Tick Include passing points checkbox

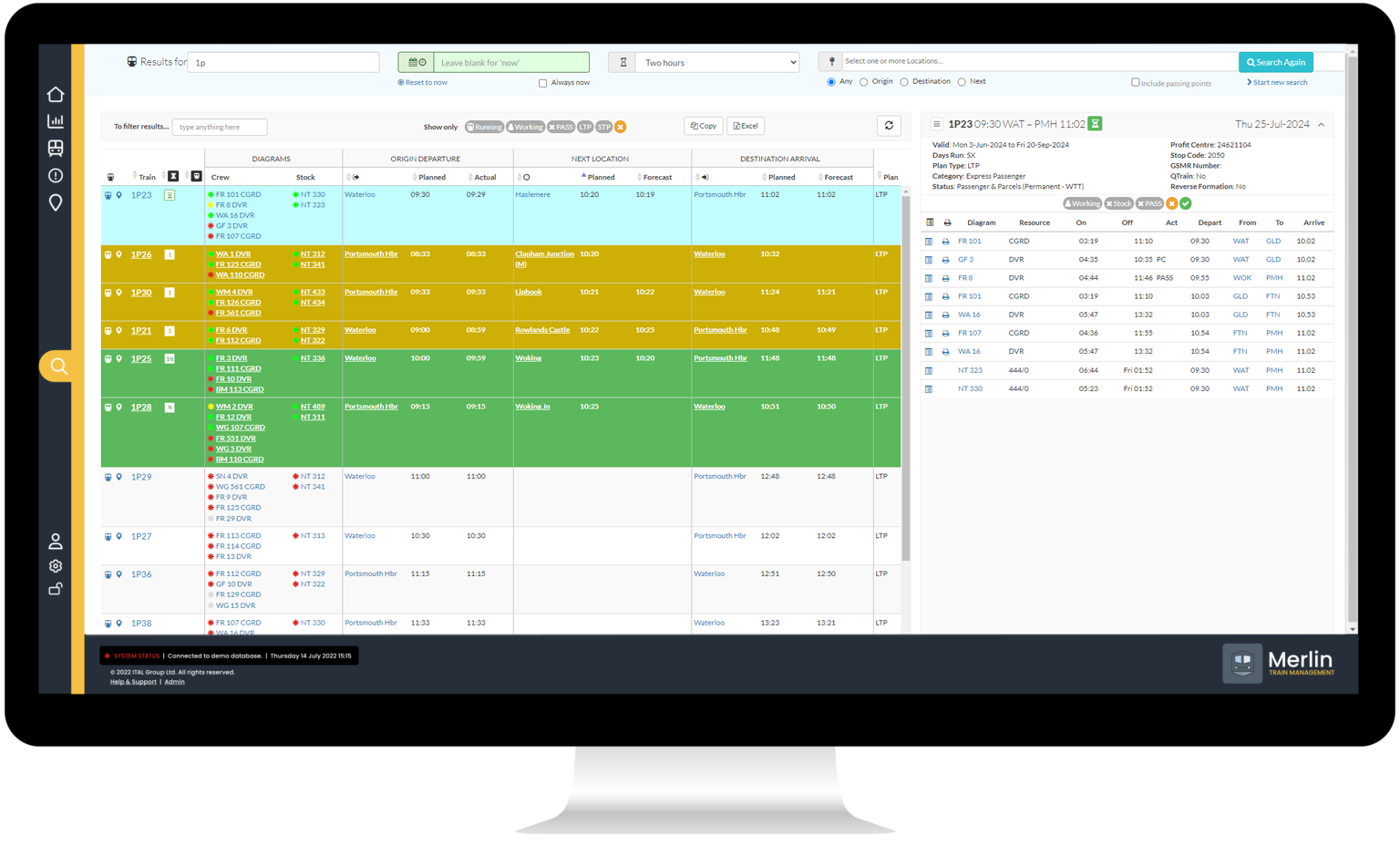pyautogui.click(x=1136, y=82)
